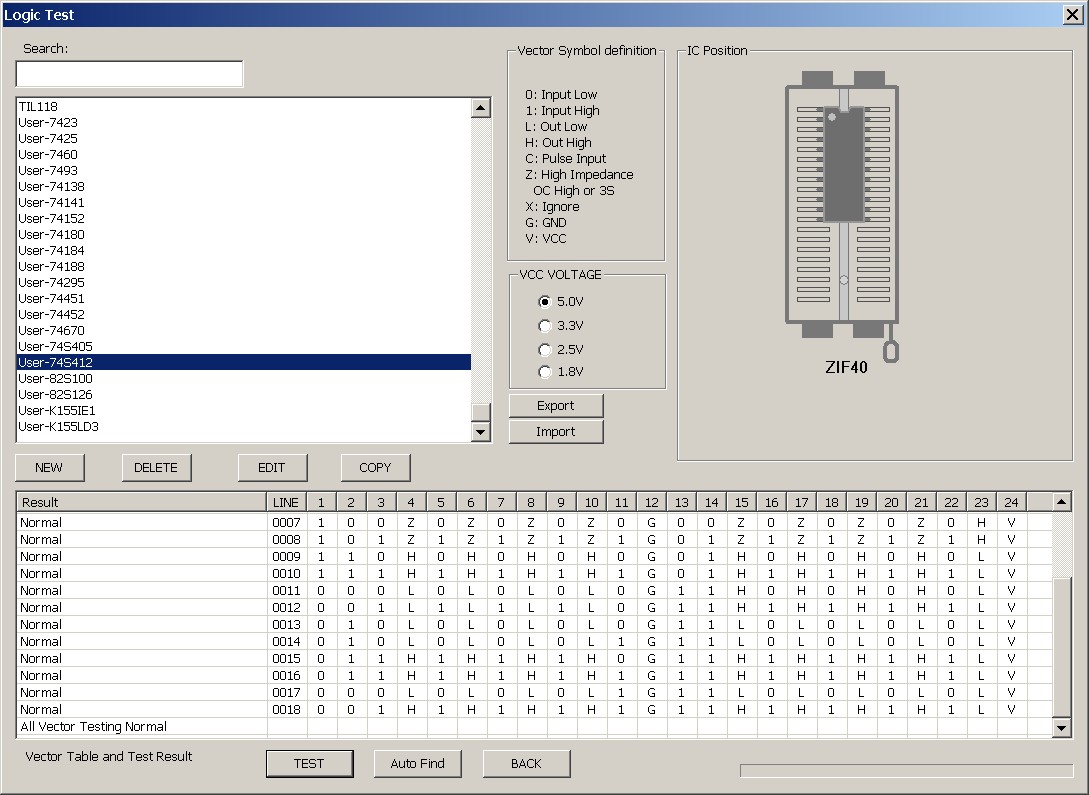The width and height of the screenshot is (1089, 795).
Task: Close the Logic Test window
Action: (x=1071, y=14)
